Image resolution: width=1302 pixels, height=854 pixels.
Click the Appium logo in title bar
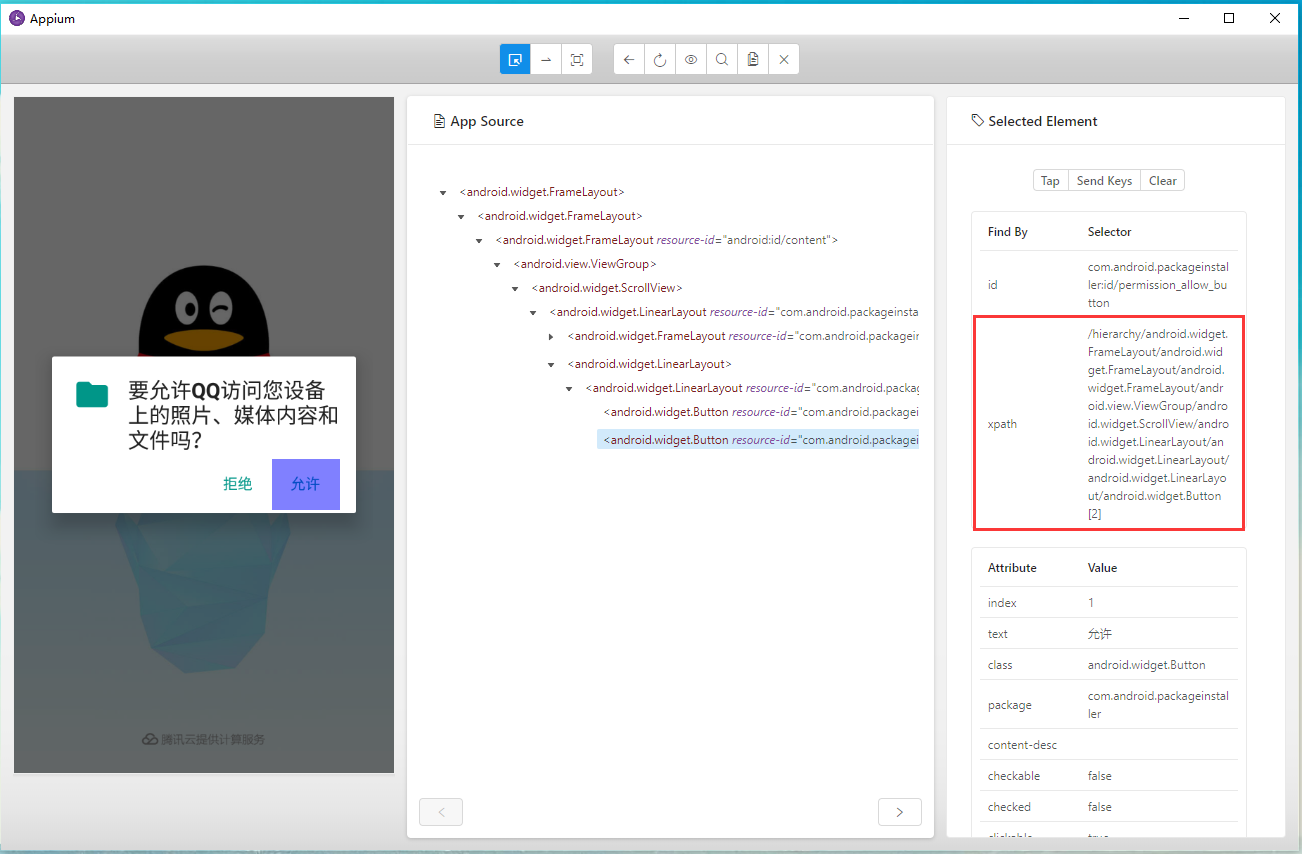[16, 18]
